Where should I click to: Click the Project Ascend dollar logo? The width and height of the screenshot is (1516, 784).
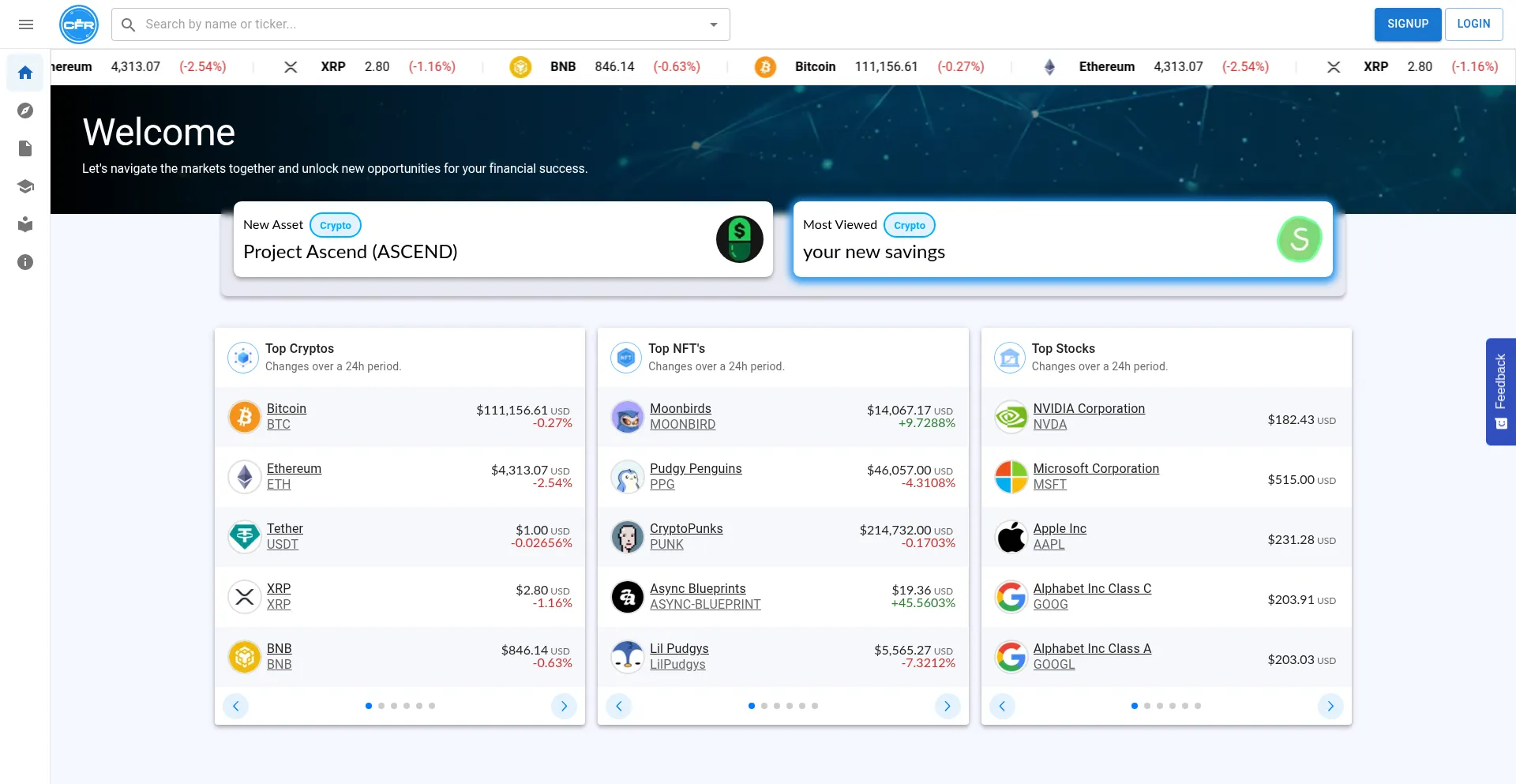tap(739, 239)
